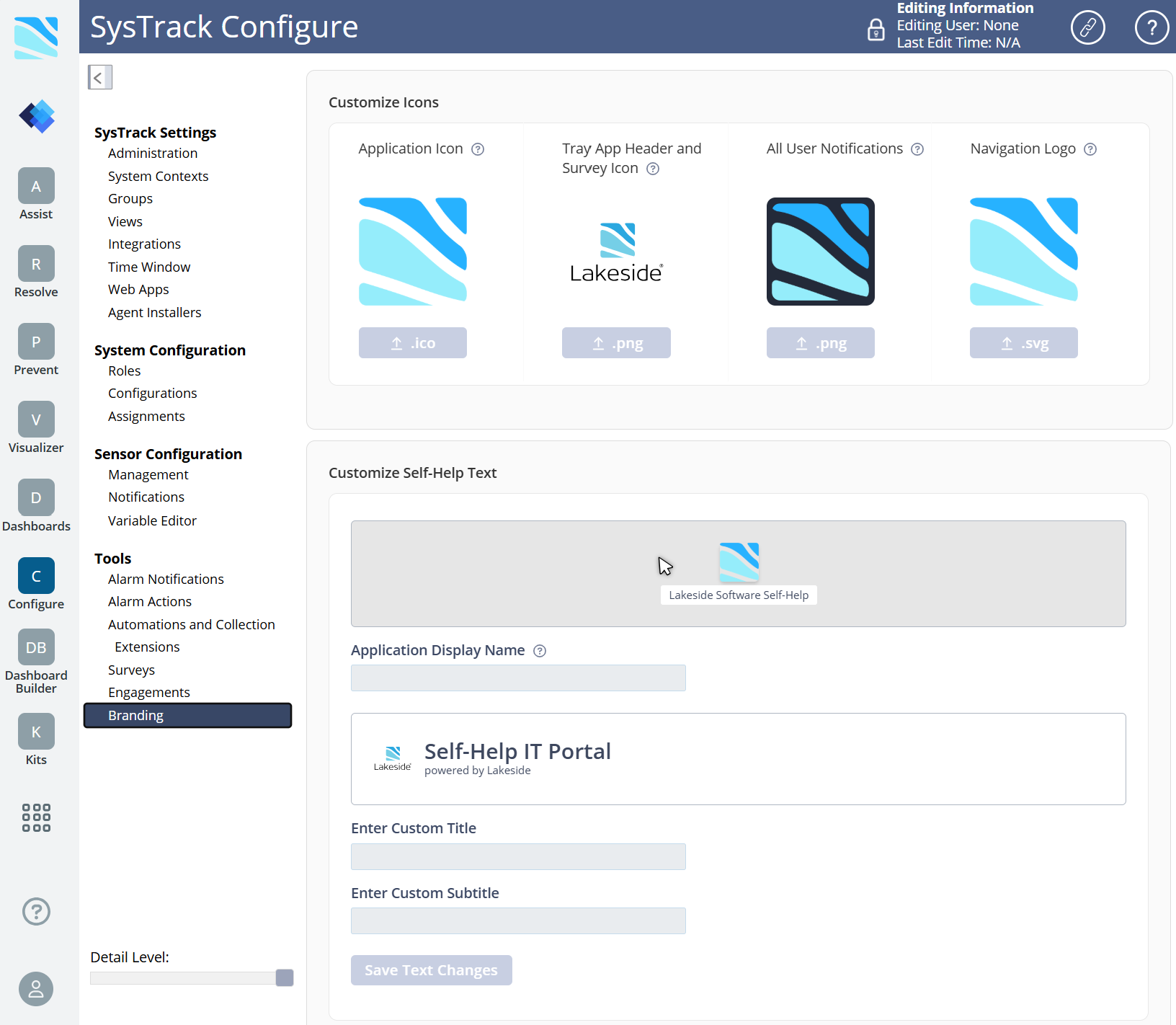Open the user profile avatar icon
This screenshot has width=1176, height=1025.
(x=36, y=989)
